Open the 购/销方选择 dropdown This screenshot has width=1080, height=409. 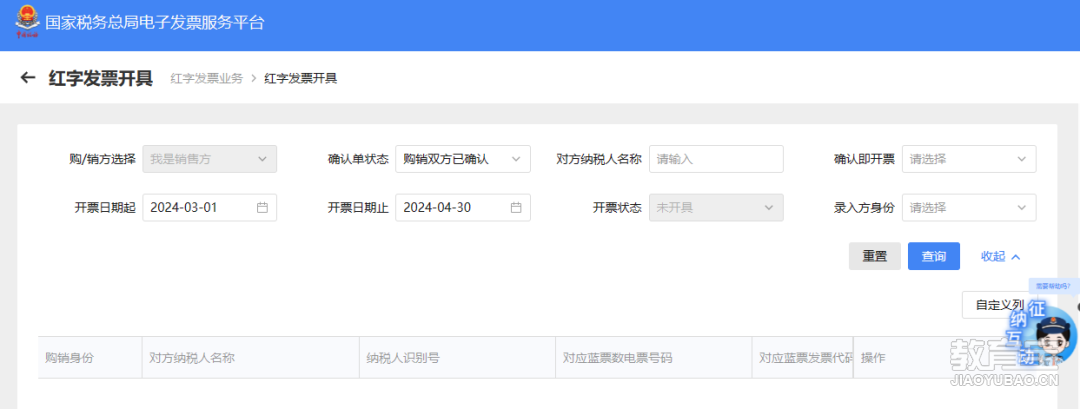pyautogui.click(x=209, y=159)
